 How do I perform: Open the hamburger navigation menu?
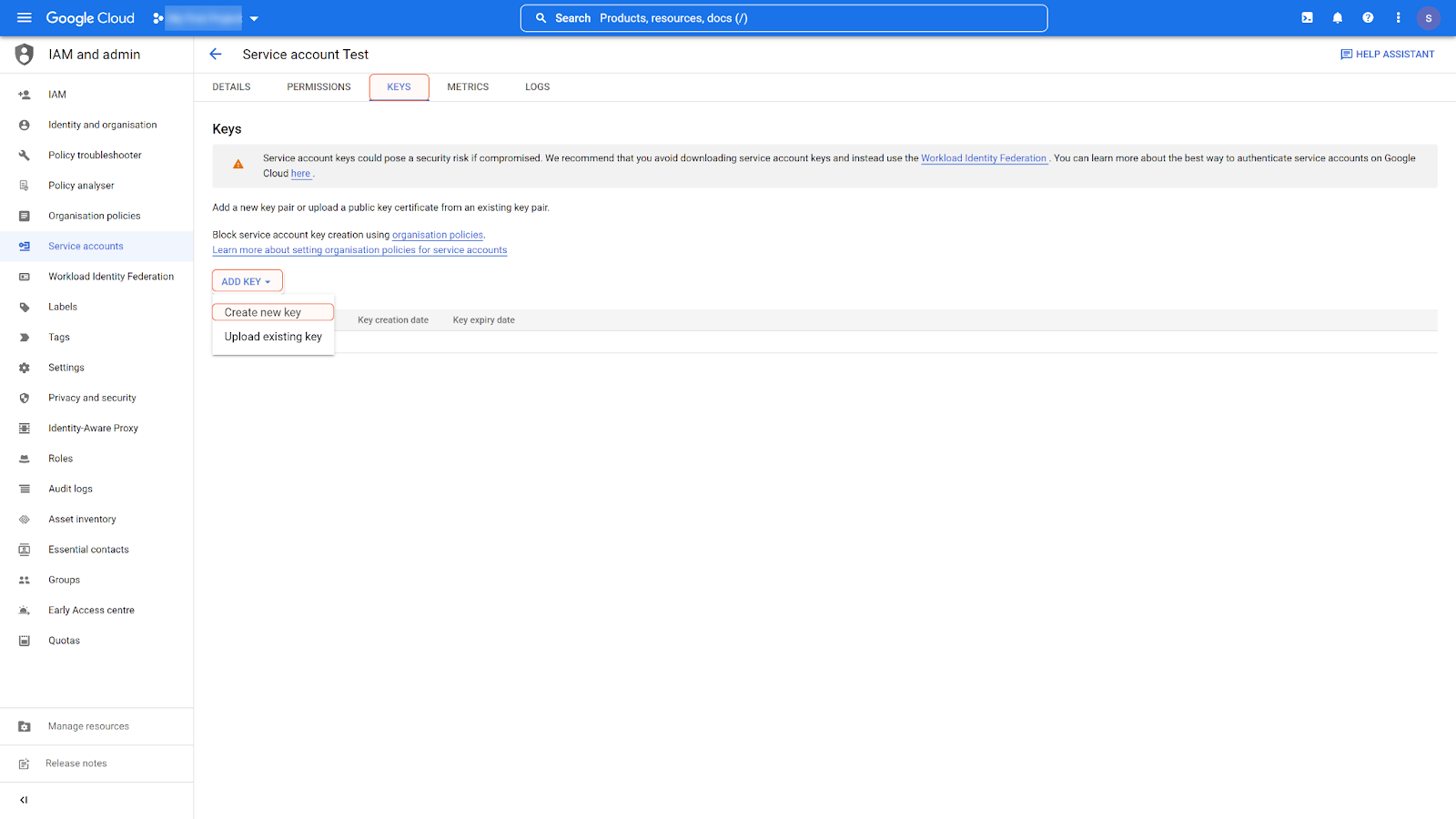(24, 17)
